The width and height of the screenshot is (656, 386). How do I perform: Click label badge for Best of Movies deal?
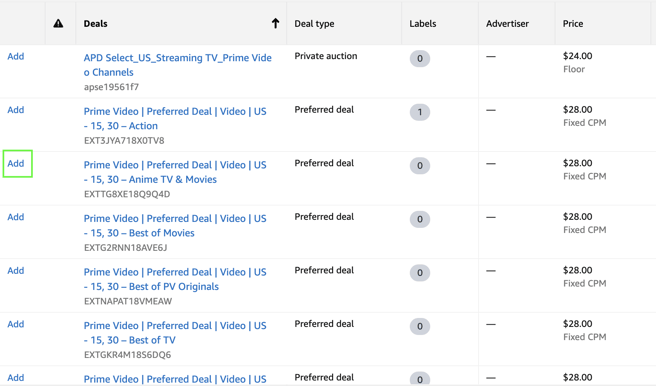[x=420, y=219]
